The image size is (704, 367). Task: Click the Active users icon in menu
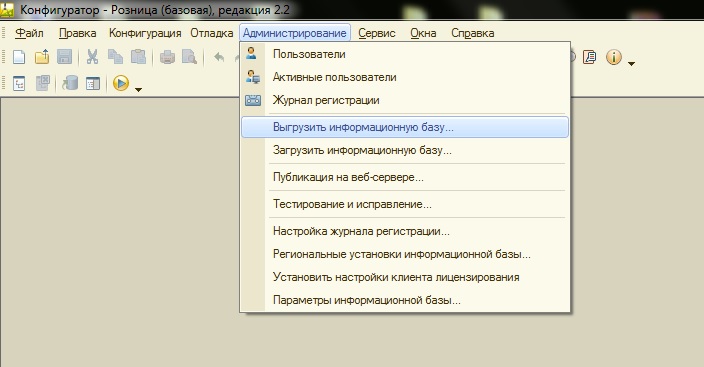(252, 77)
